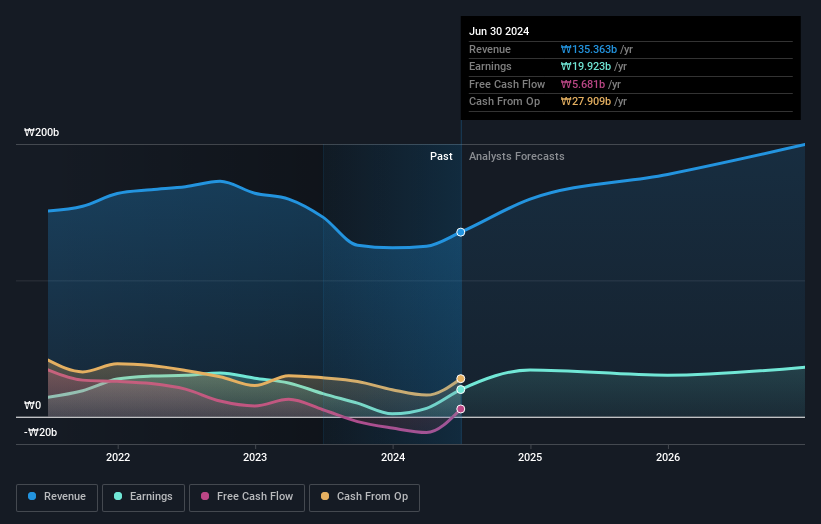The width and height of the screenshot is (821, 524).
Task: Click the teal Earnings data point marker
Action: (x=461, y=389)
